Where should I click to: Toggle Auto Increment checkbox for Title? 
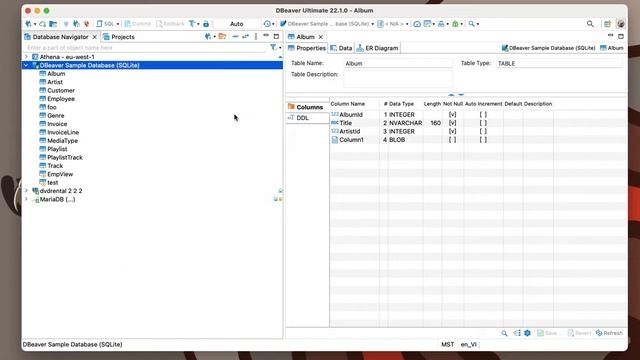click(x=483, y=123)
